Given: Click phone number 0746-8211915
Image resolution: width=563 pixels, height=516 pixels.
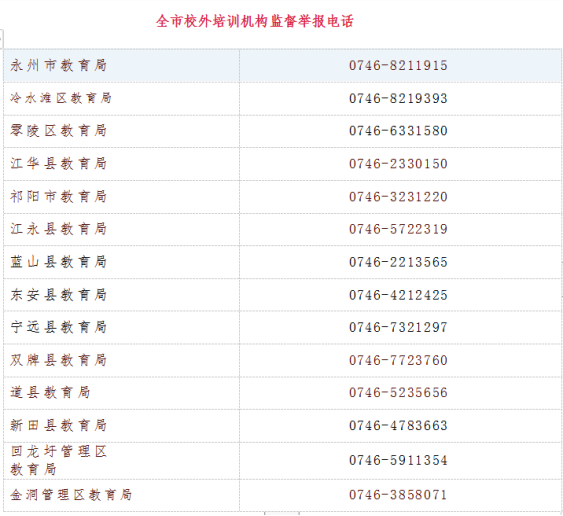Looking at the screenshot, I should 398,65.
